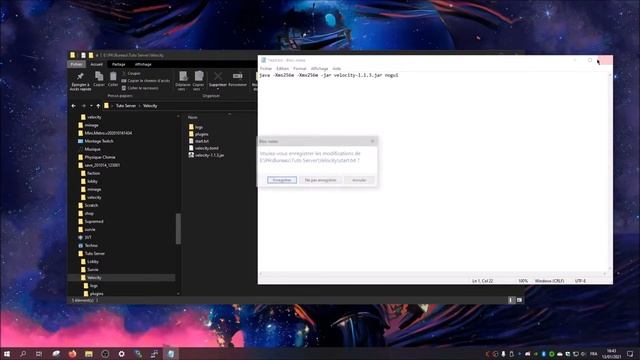
Task: Open Notepad's Fichier menu
Action: (265, 69)
